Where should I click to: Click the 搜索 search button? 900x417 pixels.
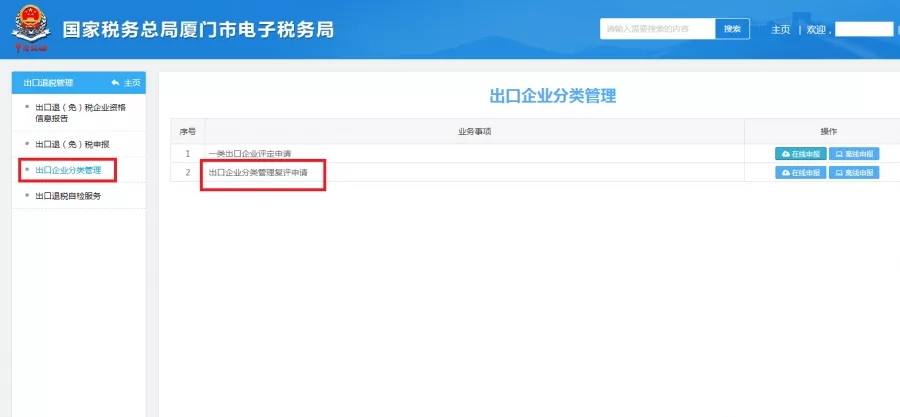point(732,29)
